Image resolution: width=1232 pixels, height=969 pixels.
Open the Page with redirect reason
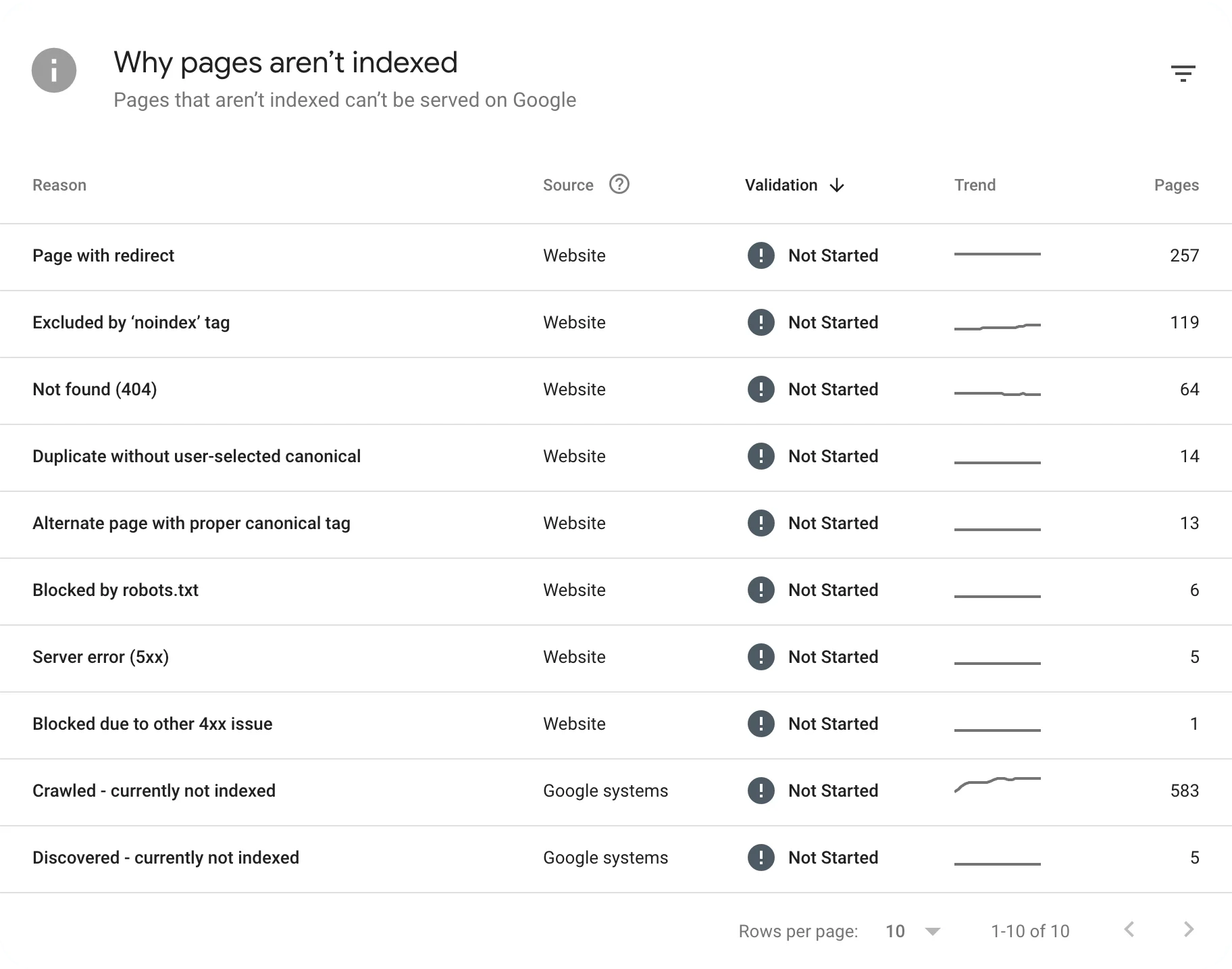(x=103, y=255)
